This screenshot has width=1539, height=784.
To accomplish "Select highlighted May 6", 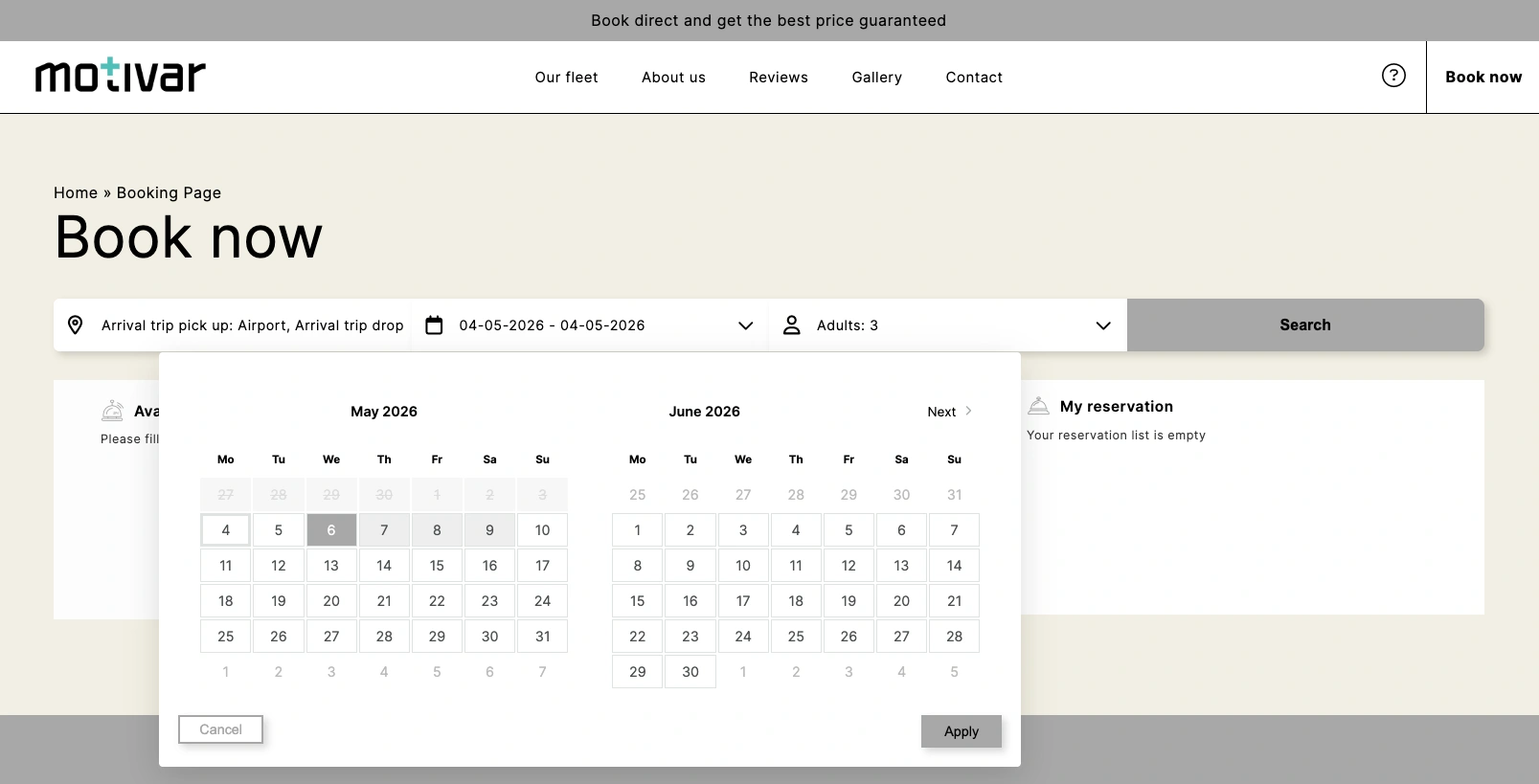I will pos(331,530).
